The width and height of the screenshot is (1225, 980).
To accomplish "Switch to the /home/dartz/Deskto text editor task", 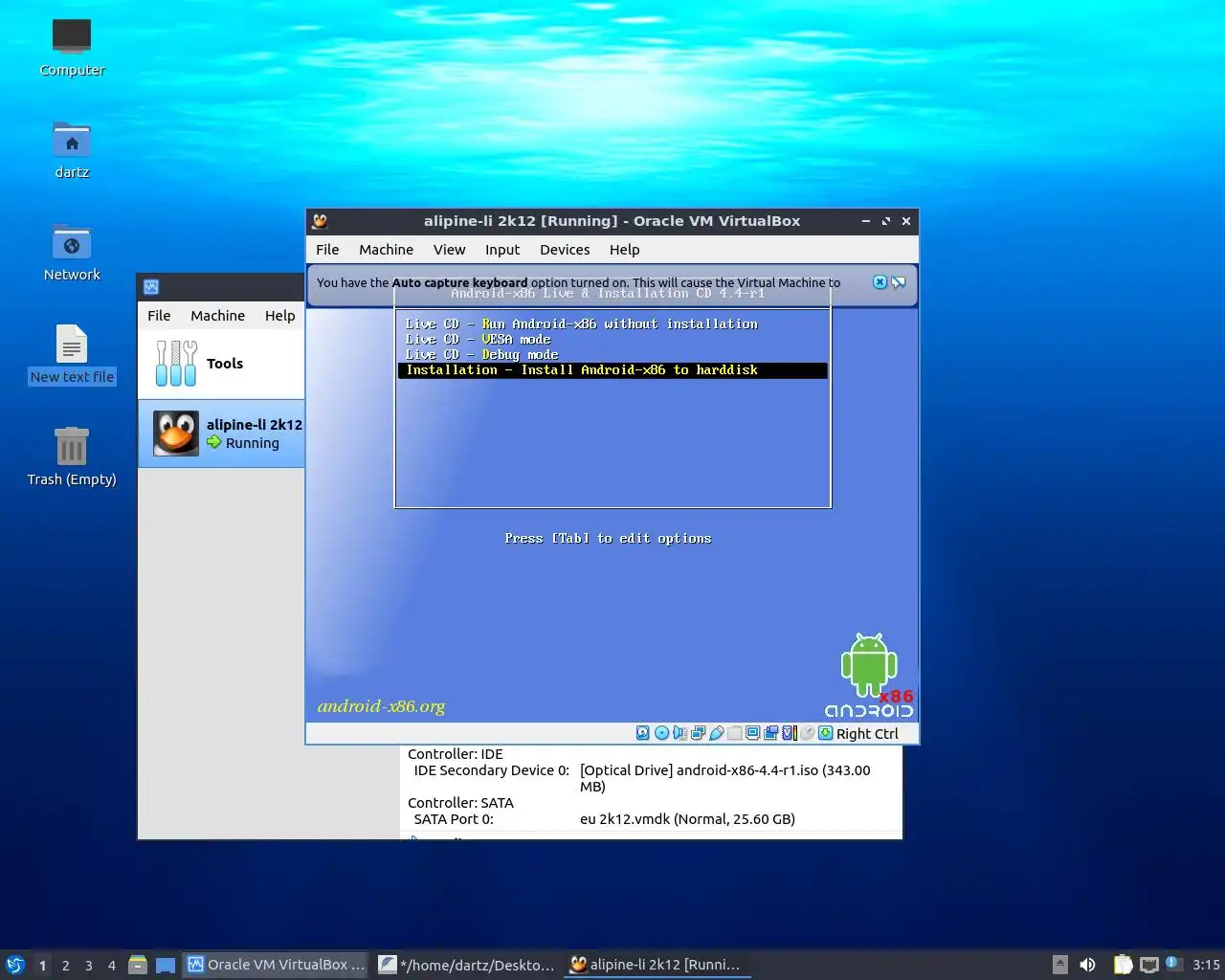I will (467, 965).
